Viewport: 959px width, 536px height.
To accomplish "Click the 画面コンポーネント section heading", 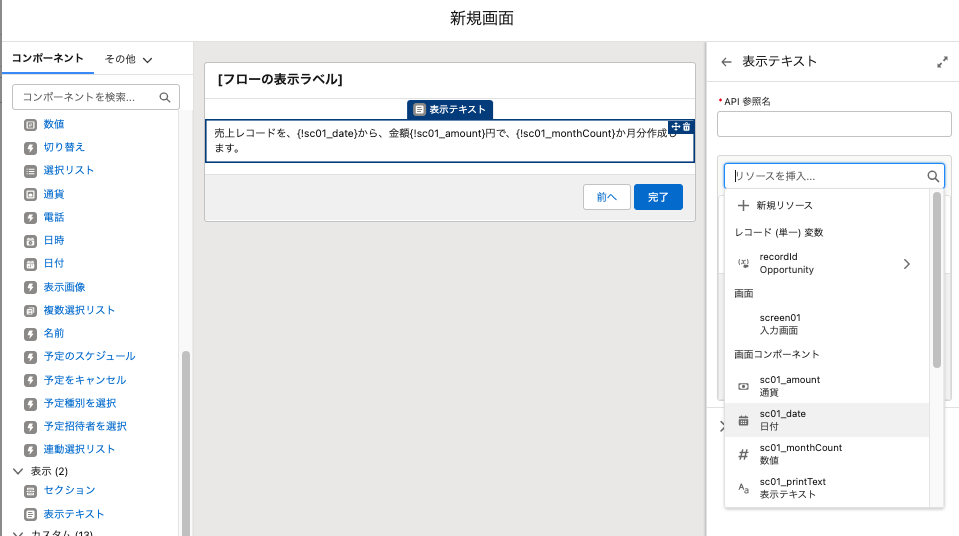I will click(776, 354).
